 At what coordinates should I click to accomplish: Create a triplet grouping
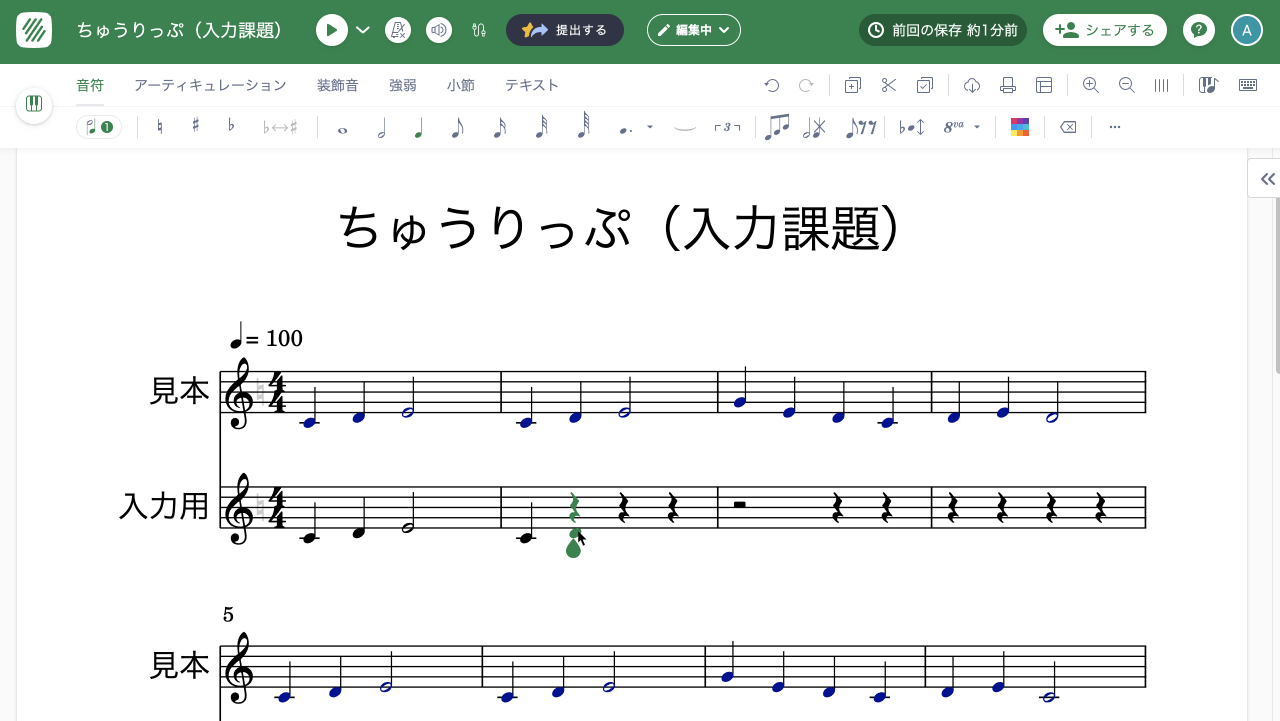pos(728,127)
